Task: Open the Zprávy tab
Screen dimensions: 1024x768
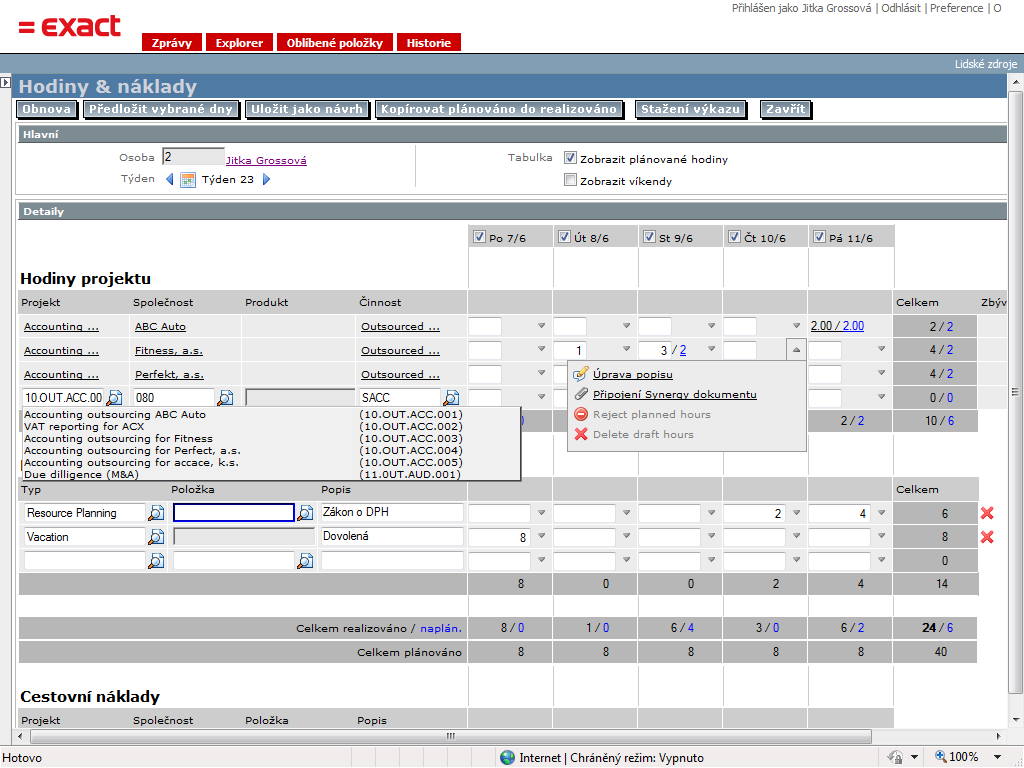Action: pyautogui.click(x=172, y=42)
